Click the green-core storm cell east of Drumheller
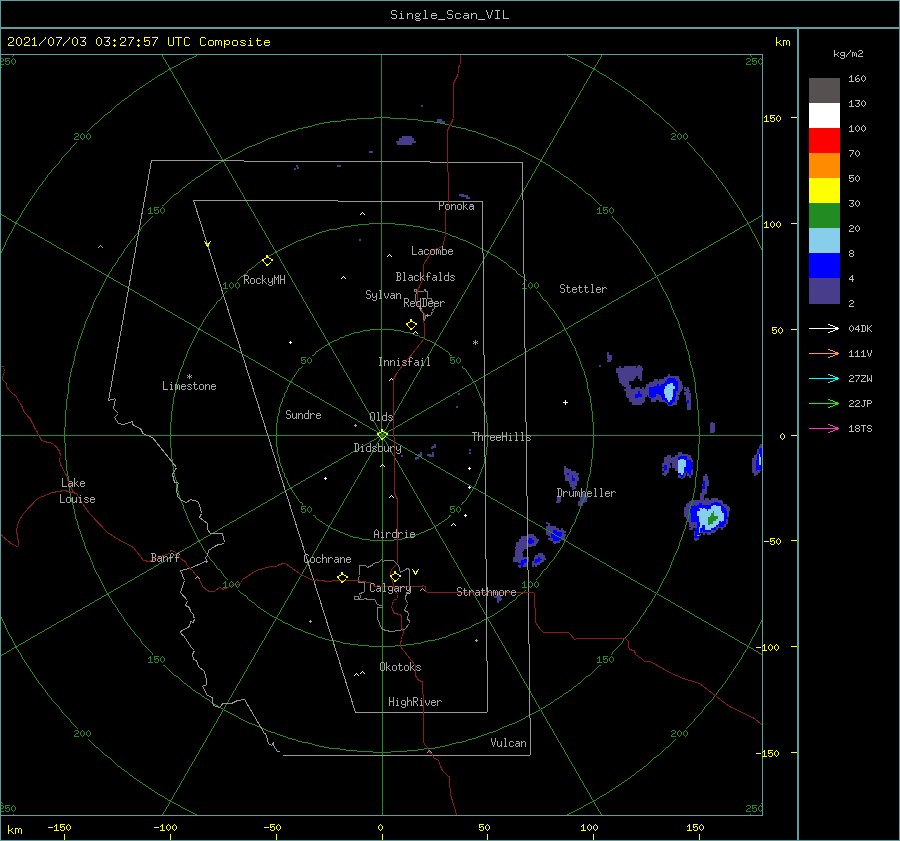 pos(707,516)
